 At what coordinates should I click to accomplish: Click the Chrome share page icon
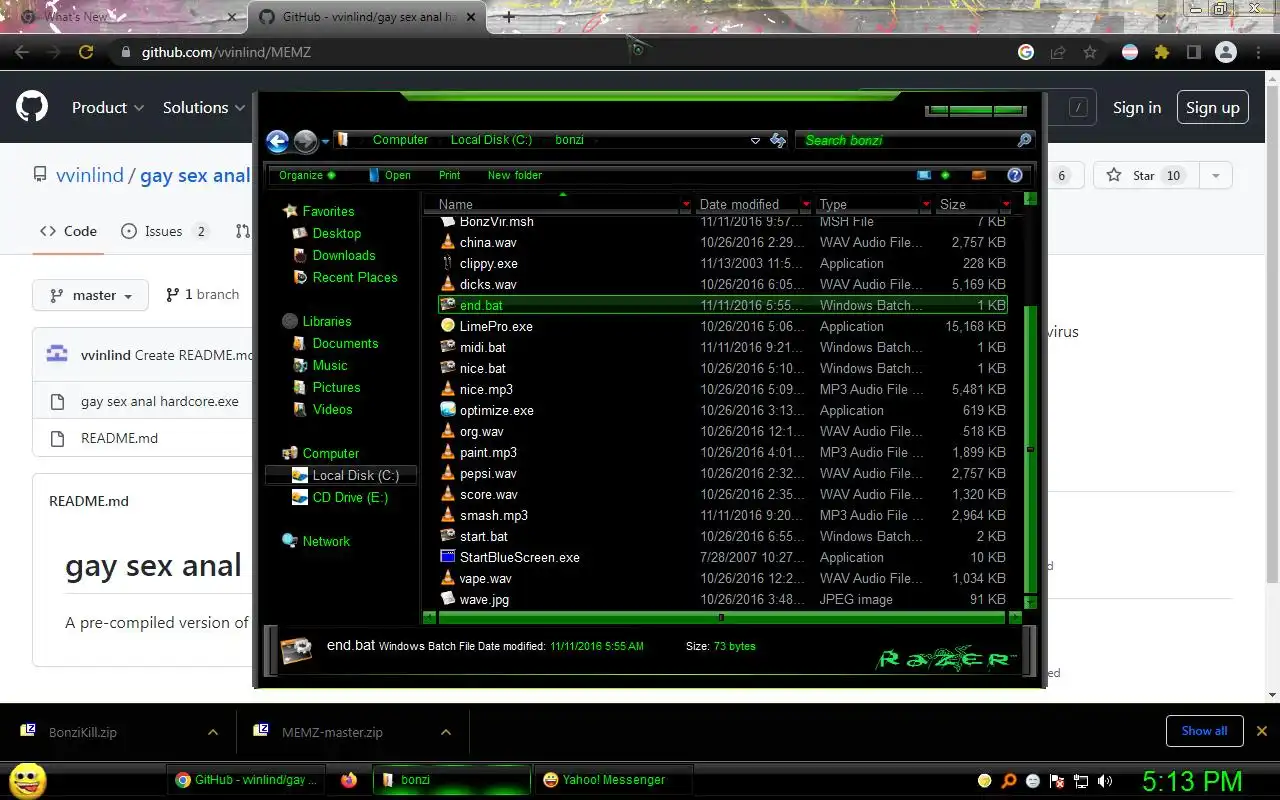point(1058,52)
